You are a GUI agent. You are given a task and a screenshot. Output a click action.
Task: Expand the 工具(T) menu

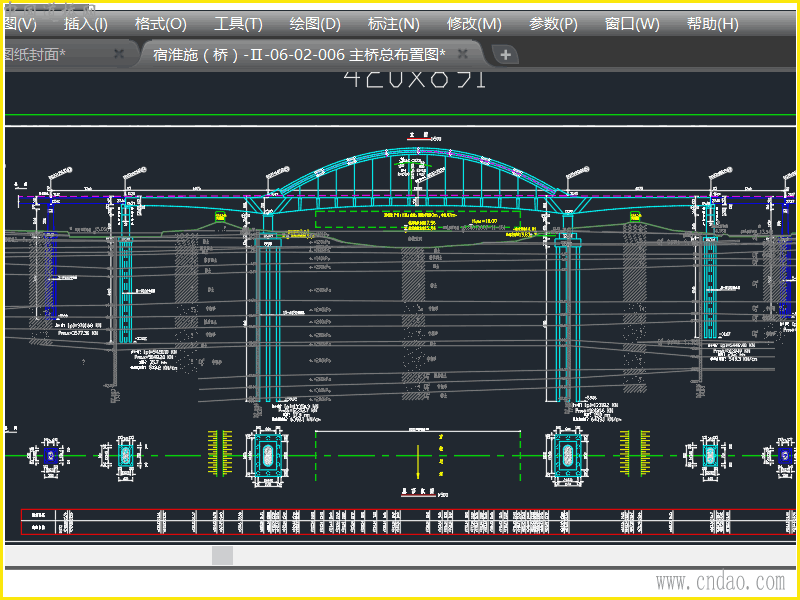coord(238,24)
